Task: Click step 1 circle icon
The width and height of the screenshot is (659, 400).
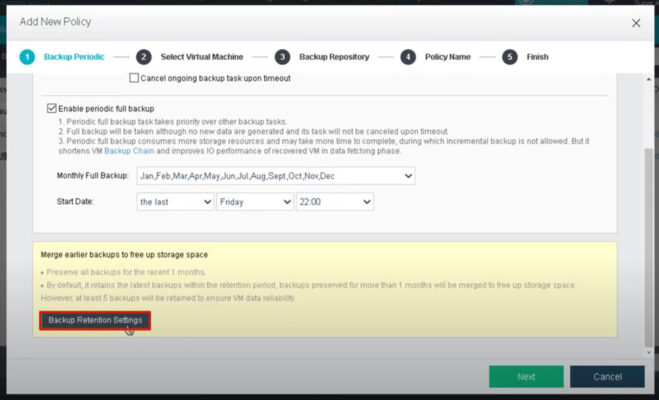Action: [27, 57]
